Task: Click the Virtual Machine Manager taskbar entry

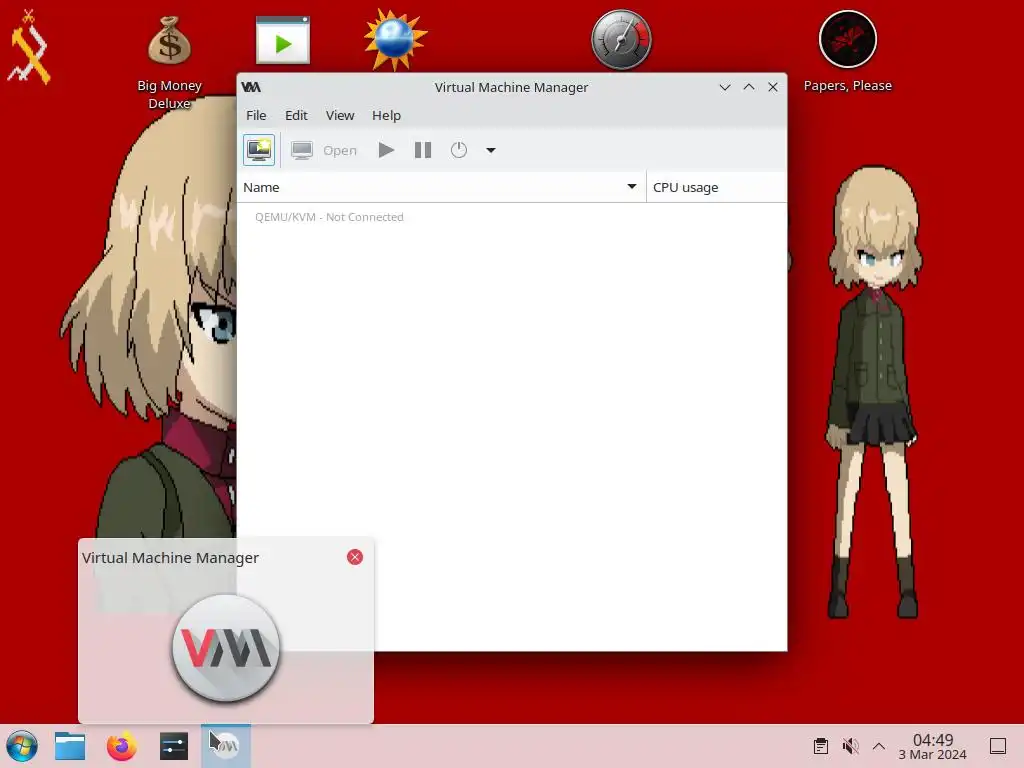Action: (225, 746)
